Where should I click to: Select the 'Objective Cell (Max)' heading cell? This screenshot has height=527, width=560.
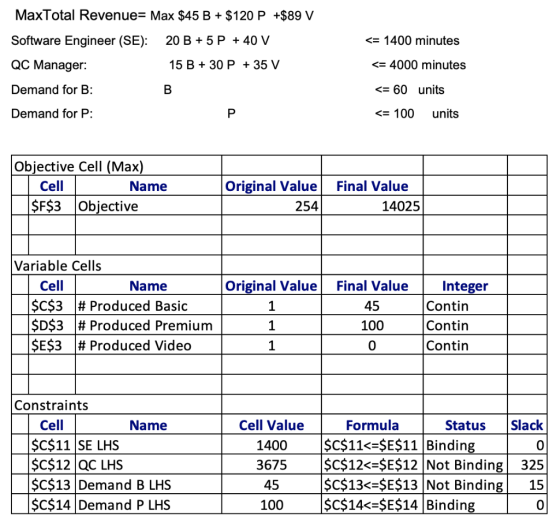click(116, 165)
